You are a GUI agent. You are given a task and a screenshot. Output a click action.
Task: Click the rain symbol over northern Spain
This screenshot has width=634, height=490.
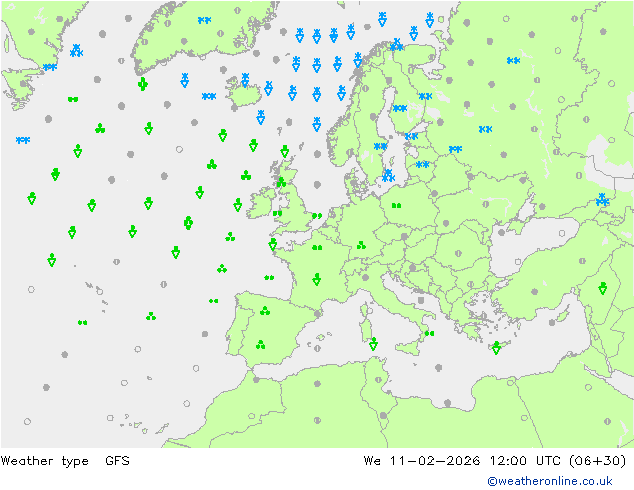point(265,311)
